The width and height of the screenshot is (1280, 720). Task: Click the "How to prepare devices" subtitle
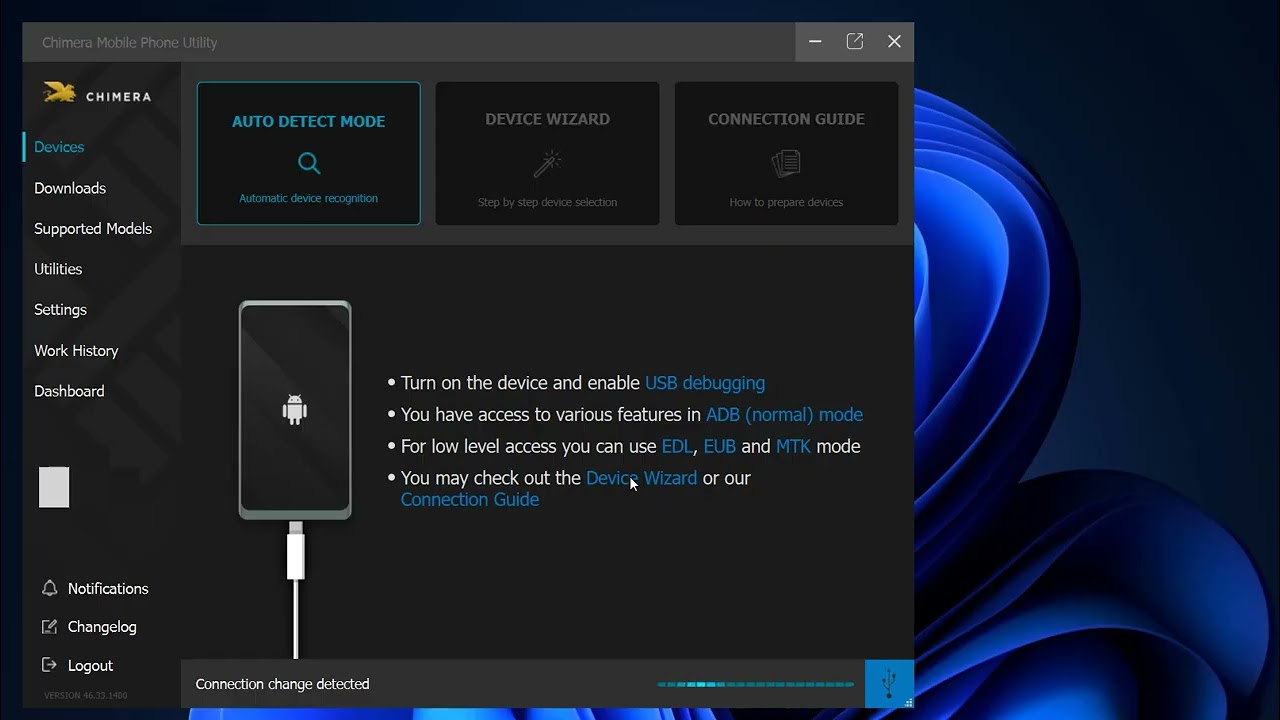786,202
